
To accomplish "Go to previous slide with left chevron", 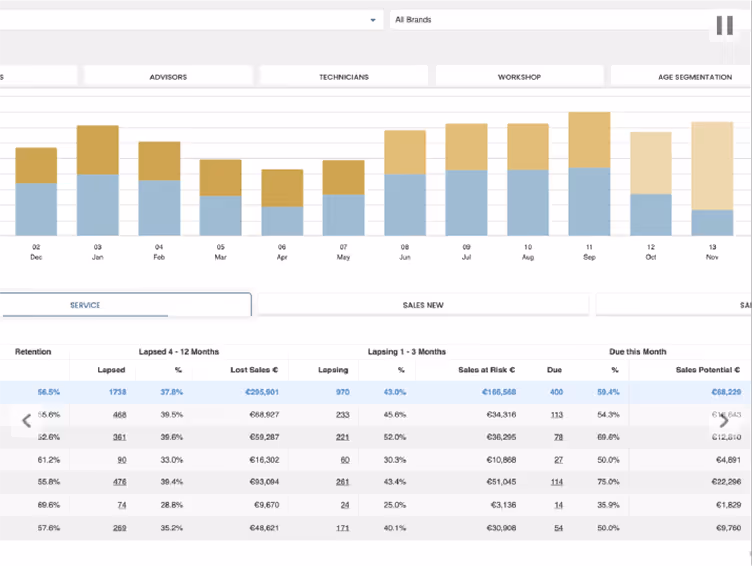I will (27, 421).
